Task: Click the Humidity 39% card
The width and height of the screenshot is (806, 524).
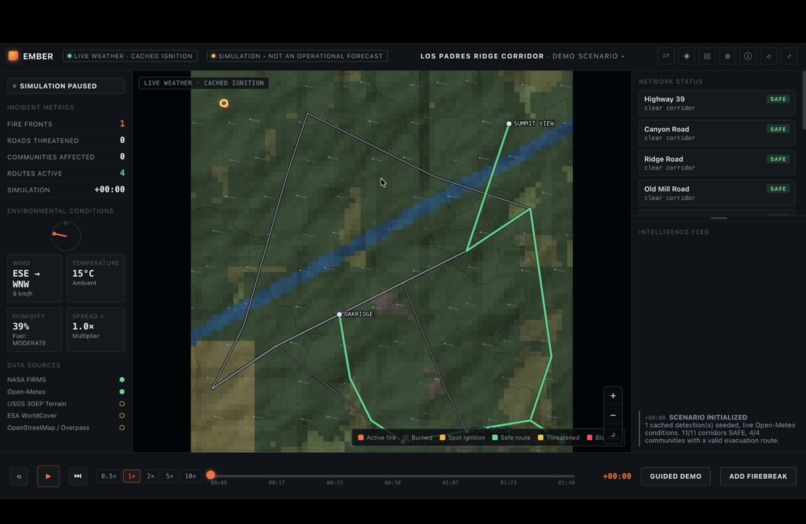Action: point(34,329)
